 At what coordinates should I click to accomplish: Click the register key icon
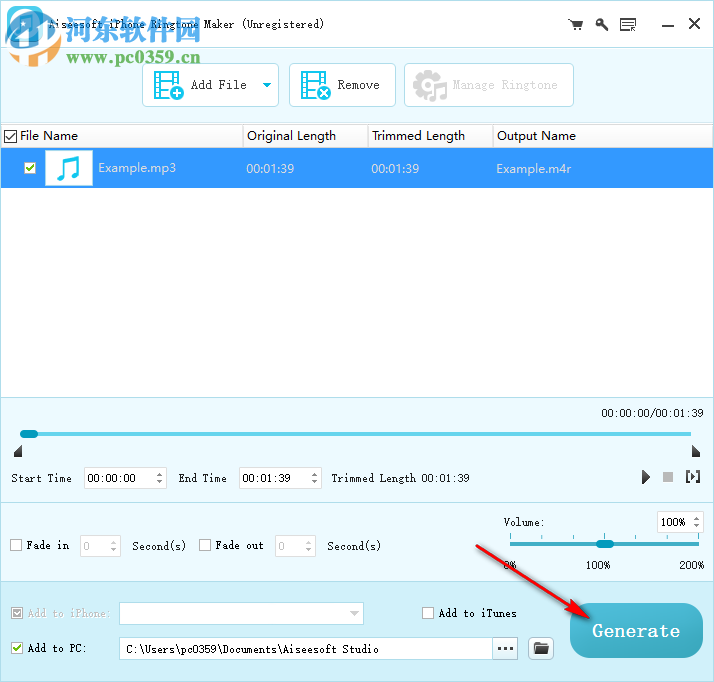602,25
